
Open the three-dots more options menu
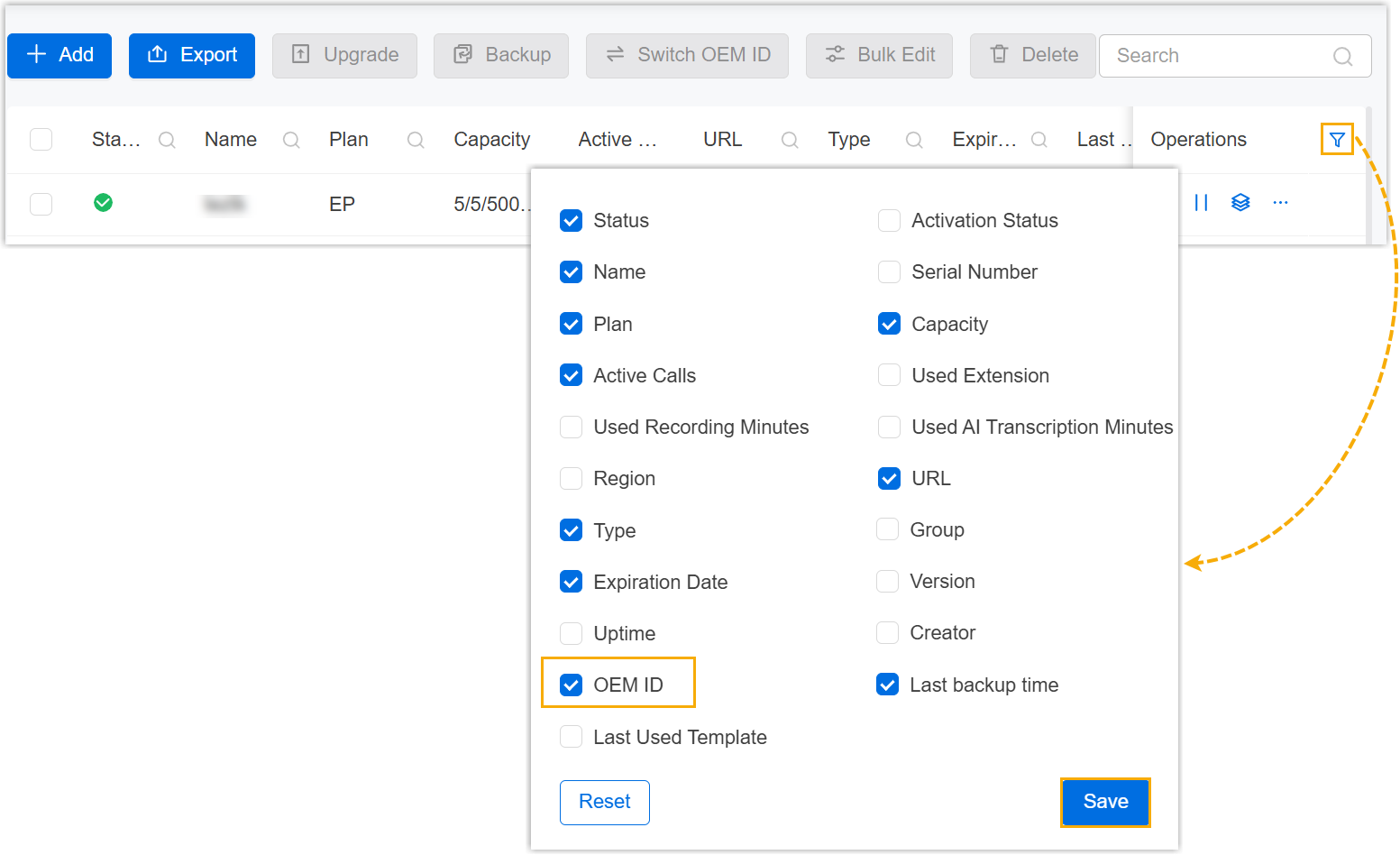click(x=1280, y=203)
